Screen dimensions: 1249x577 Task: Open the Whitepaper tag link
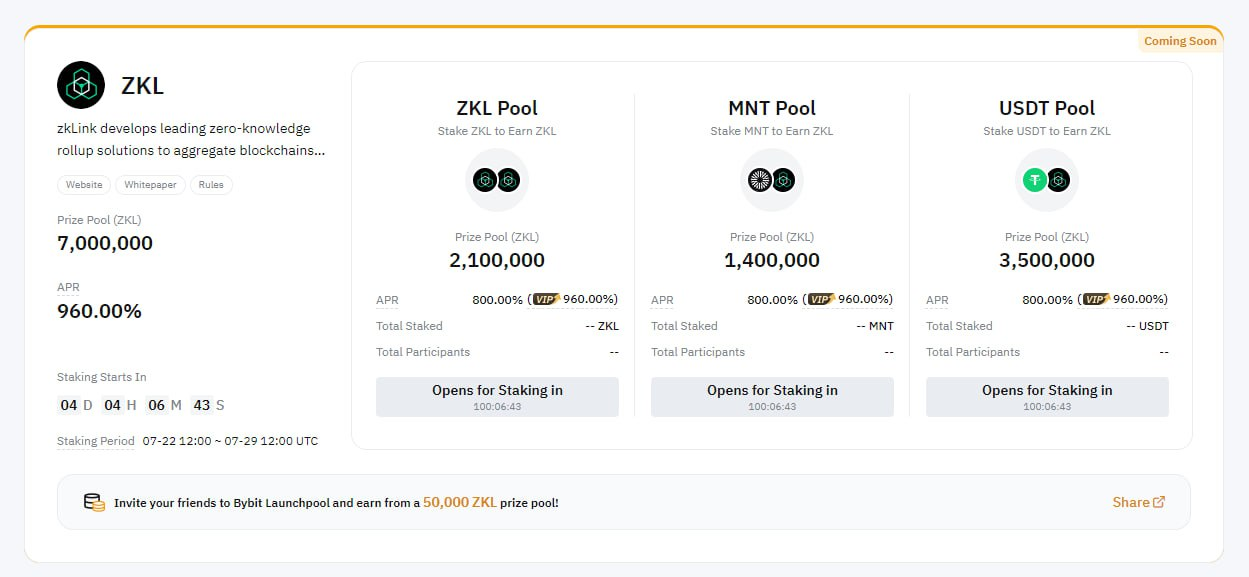(x=150, y=185)
